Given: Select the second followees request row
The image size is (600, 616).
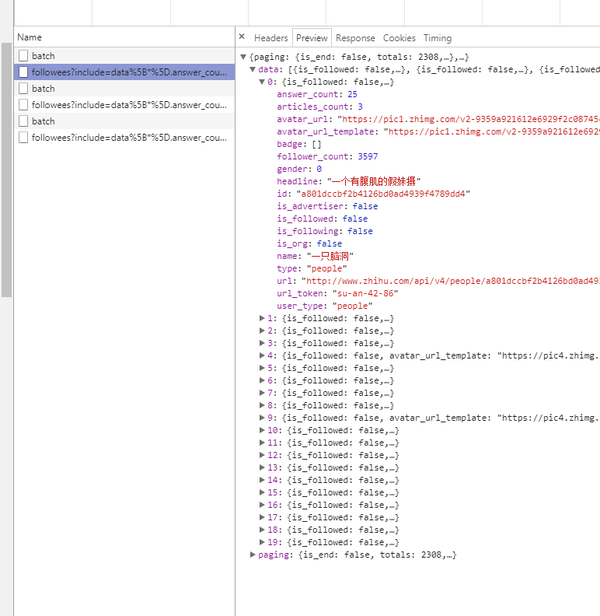Looking at the screenshot, I should tap(124, 105).
